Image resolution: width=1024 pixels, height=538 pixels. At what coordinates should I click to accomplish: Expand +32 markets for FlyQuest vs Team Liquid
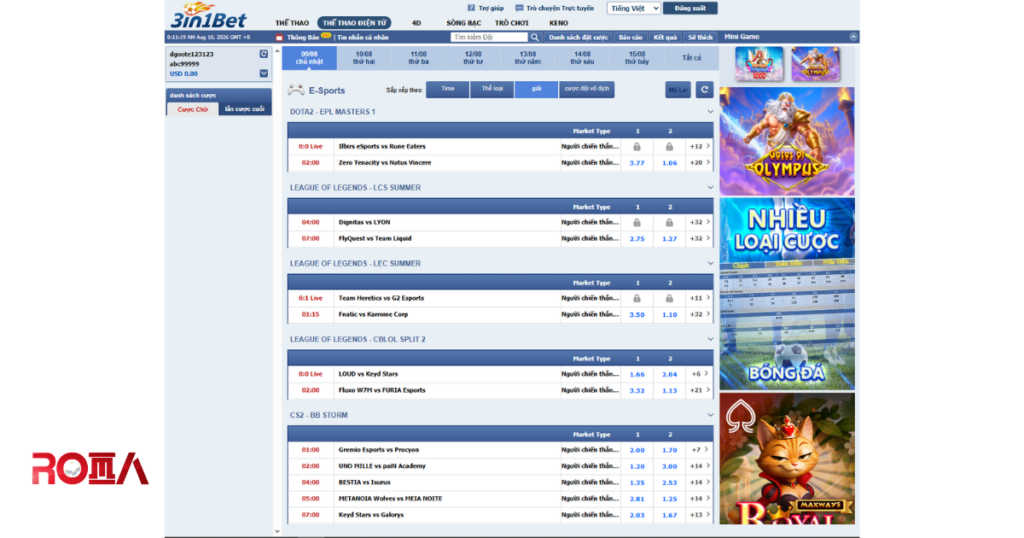(699, 238)
